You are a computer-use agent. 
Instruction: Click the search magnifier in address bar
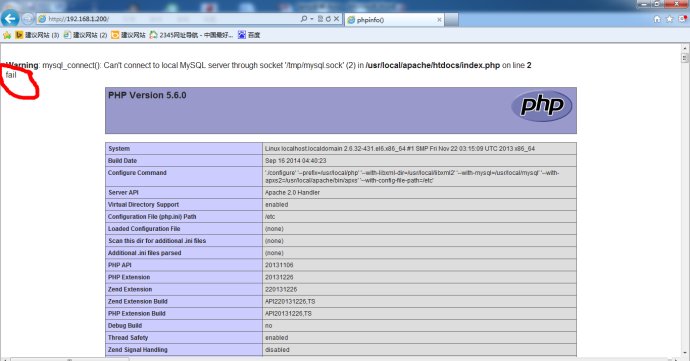click(304, 19)
